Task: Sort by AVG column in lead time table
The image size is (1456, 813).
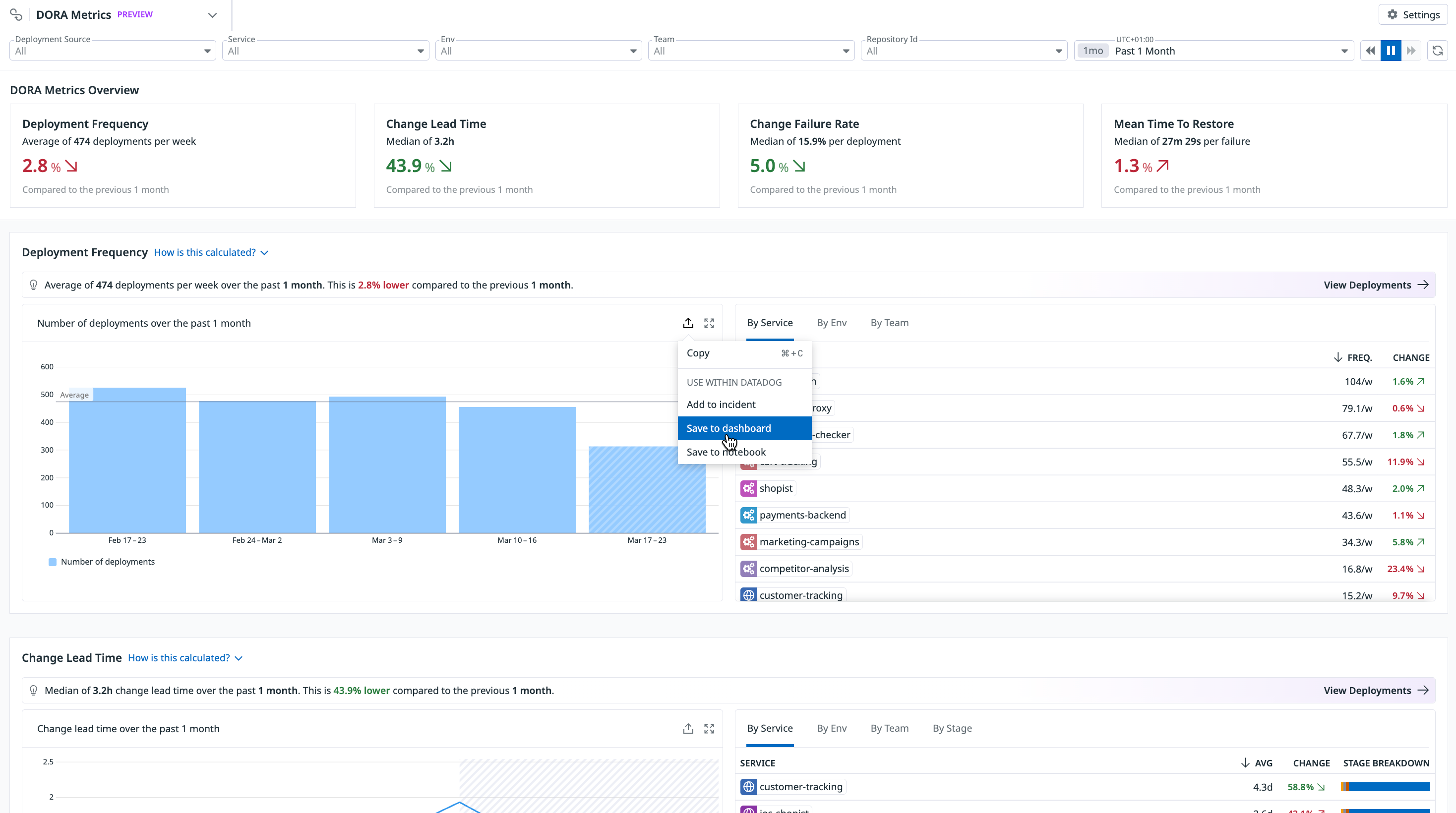Action: [1257, 763]
